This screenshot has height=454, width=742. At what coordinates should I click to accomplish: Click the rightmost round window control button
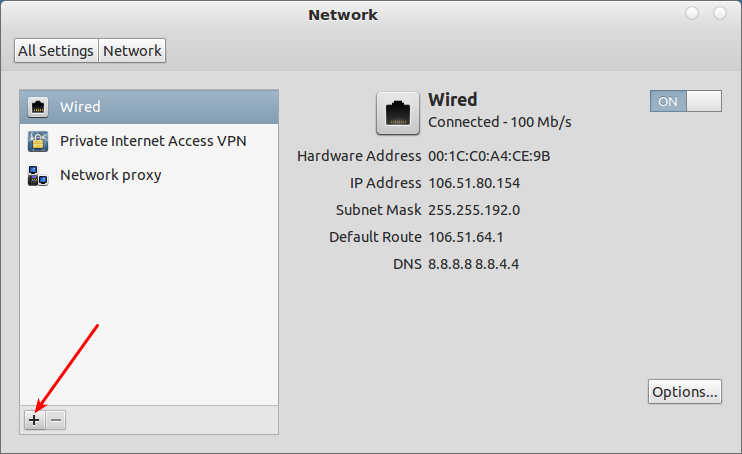click(x=720, y=14)
